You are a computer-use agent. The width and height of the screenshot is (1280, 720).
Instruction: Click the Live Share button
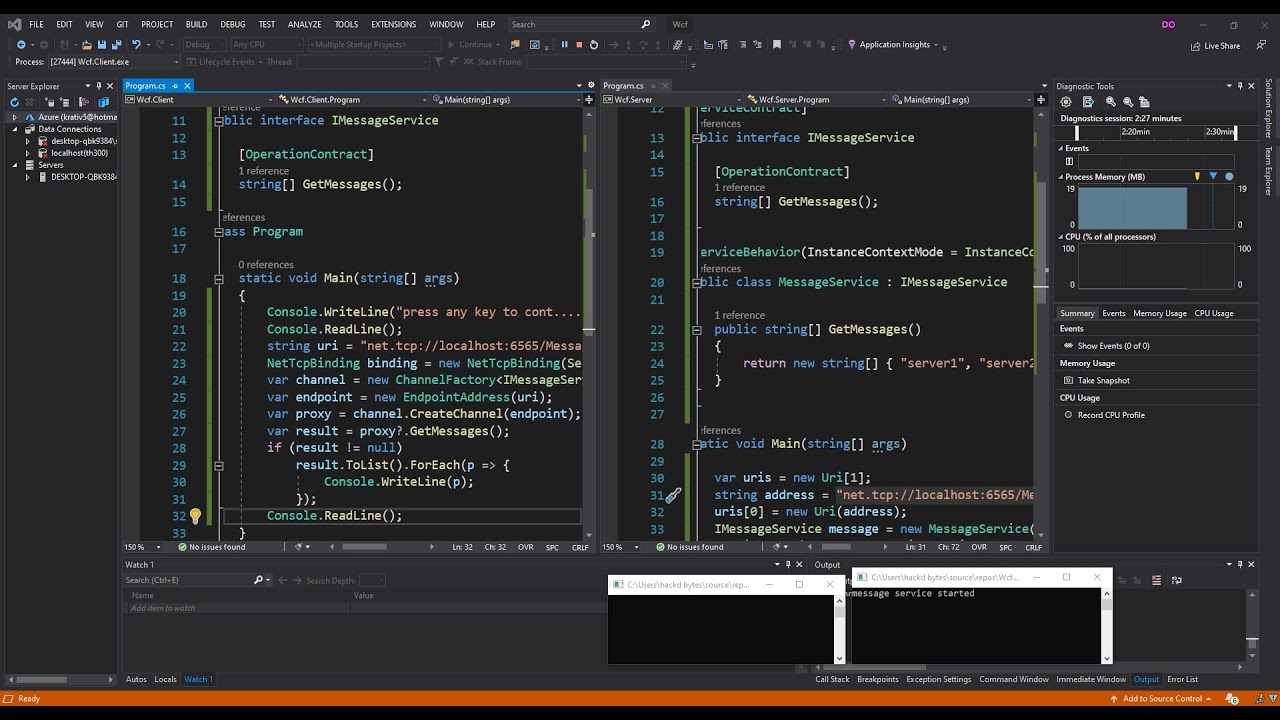pos(1215,45)
